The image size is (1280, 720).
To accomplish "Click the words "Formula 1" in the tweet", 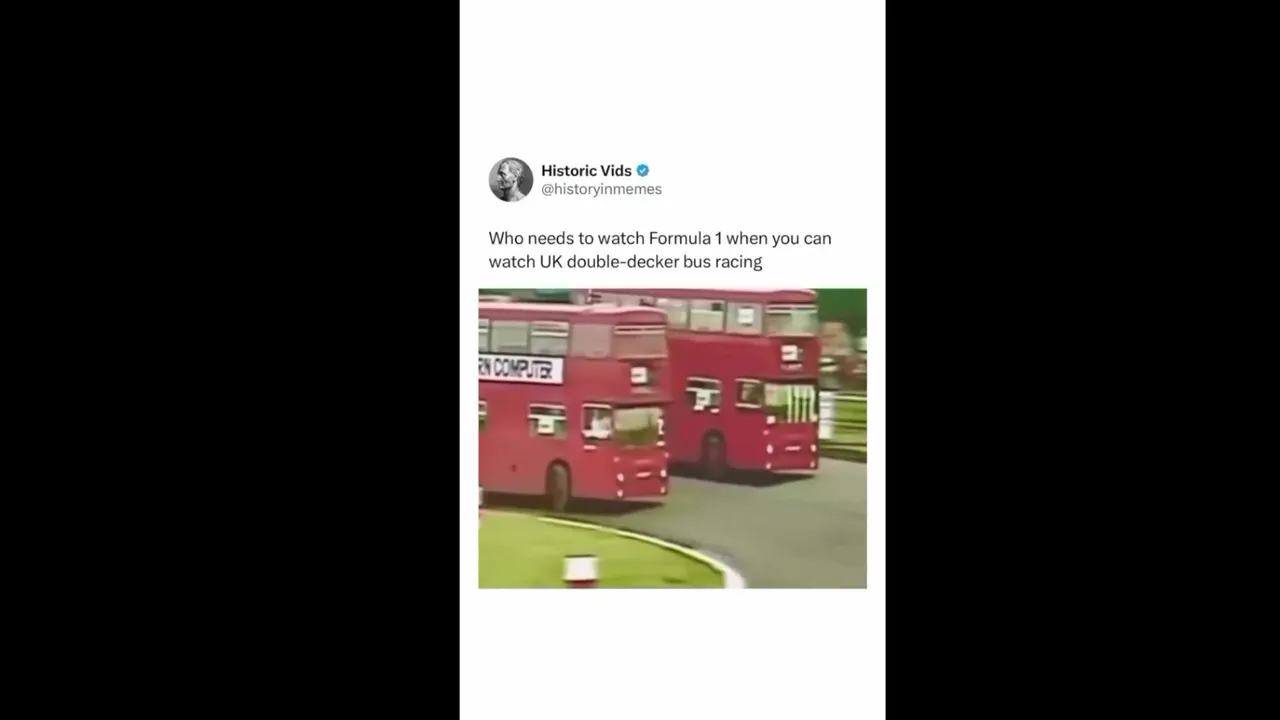I will [x=685, y=239].
